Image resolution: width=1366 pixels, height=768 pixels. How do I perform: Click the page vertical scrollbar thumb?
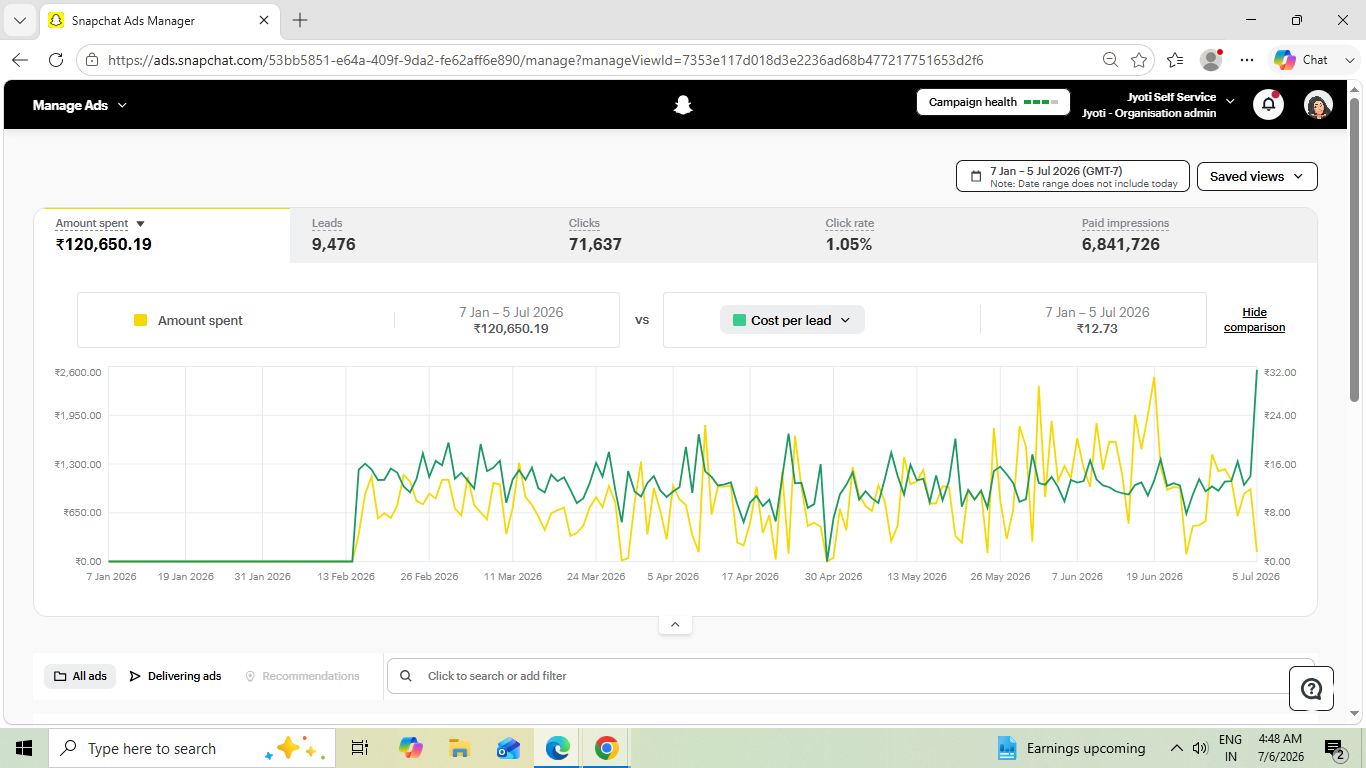point(1355,250)
